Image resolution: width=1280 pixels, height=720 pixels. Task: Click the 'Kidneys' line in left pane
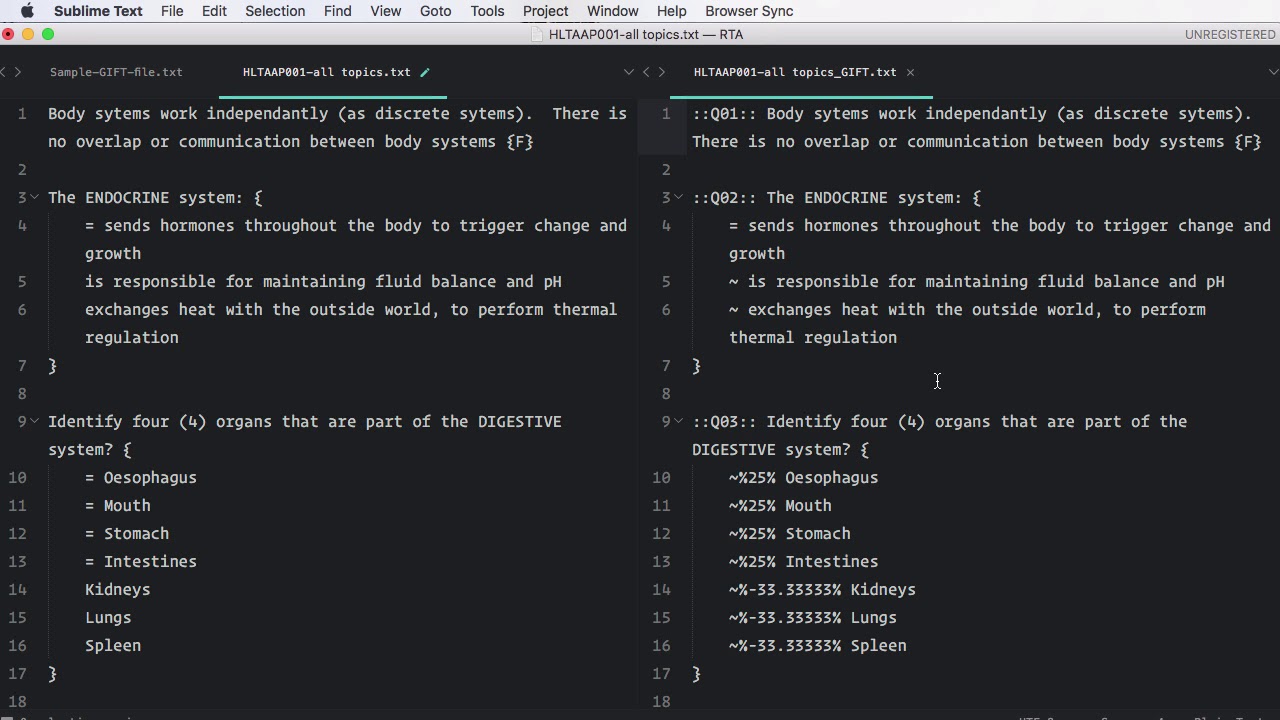tap(118, 589)
